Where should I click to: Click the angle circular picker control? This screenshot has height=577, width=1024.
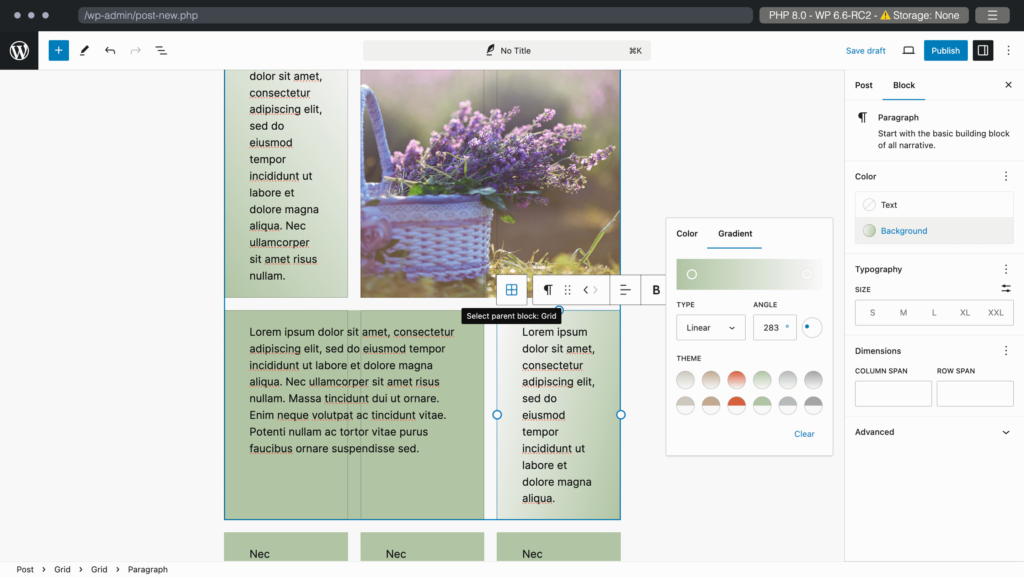812,328
